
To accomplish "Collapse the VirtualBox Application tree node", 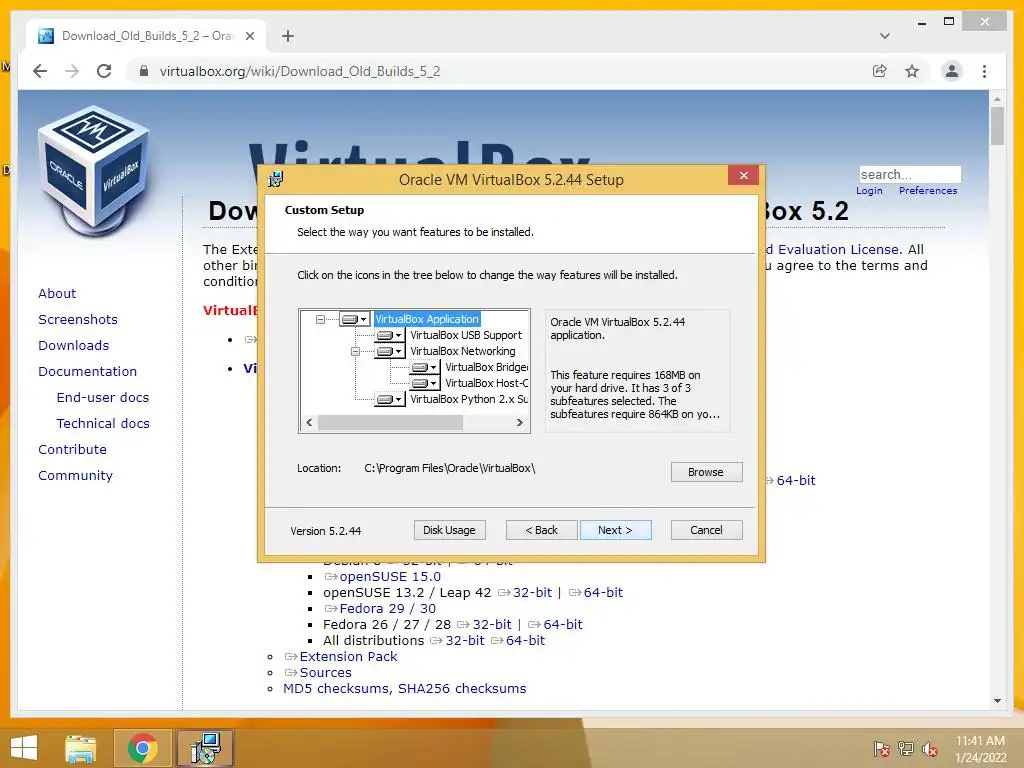I will pos(320,319).
